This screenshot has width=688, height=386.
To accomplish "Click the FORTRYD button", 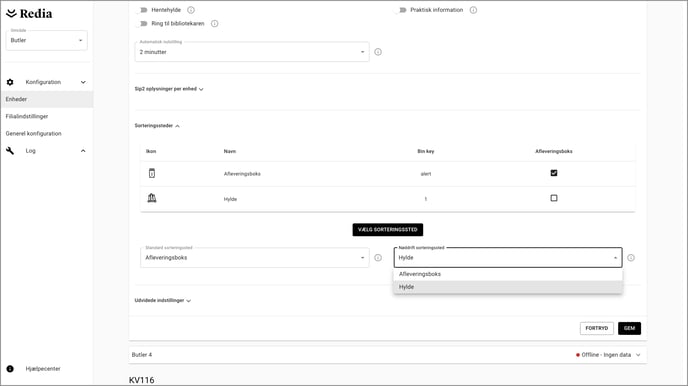I will click(x=597, y=328).
